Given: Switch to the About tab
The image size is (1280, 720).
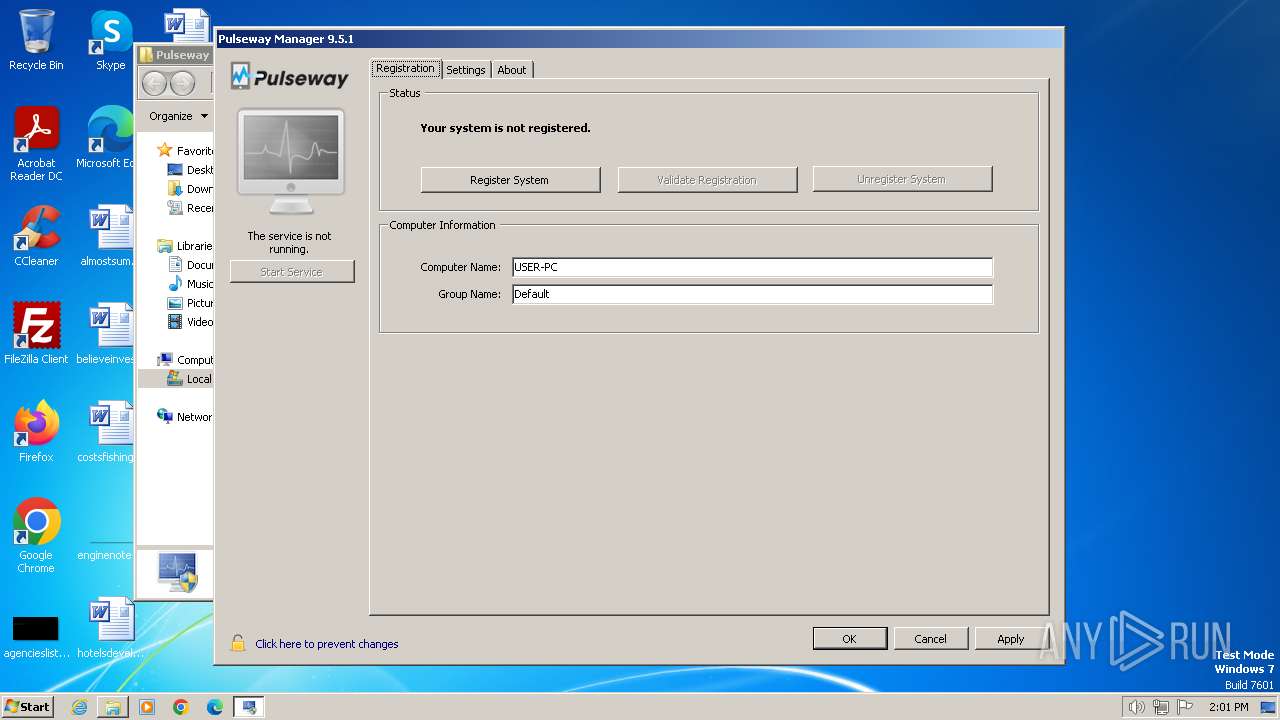Looking at the screenshot, I should (512, 70).
